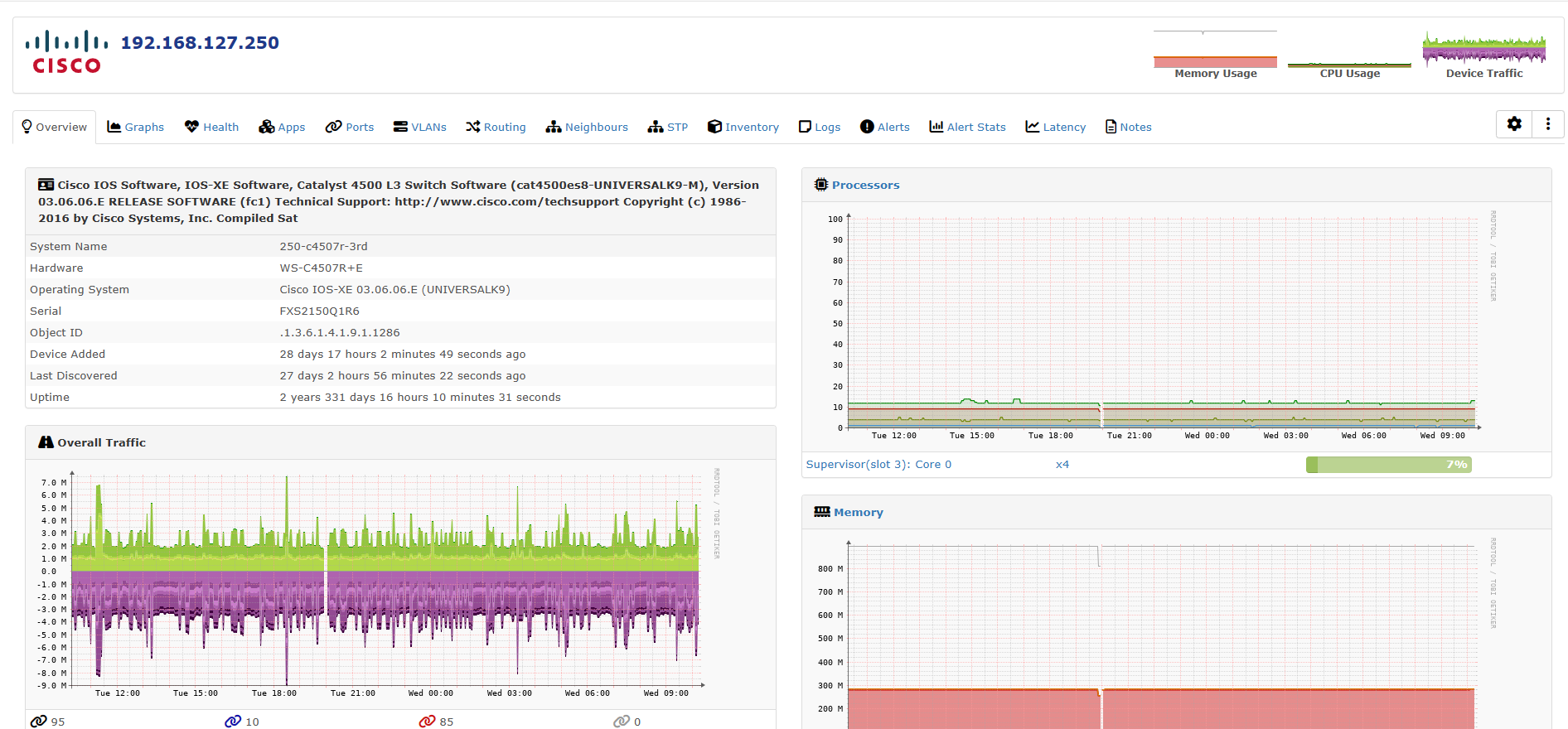Select serial number FXS2150Q1R6

point(319,311)
